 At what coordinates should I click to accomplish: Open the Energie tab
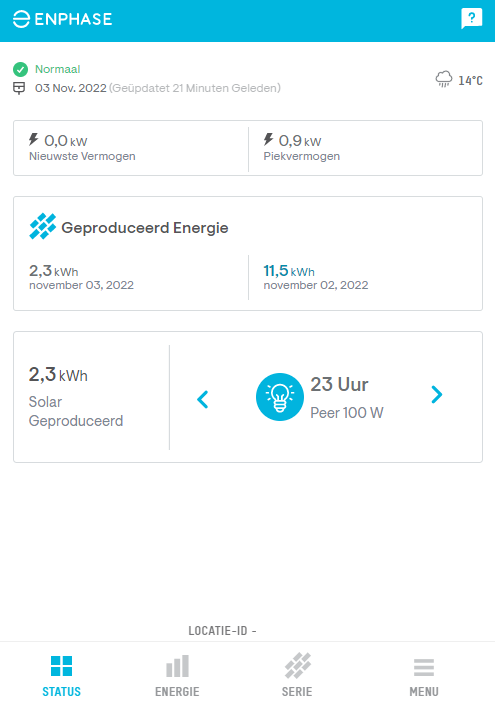click(177, 676)
